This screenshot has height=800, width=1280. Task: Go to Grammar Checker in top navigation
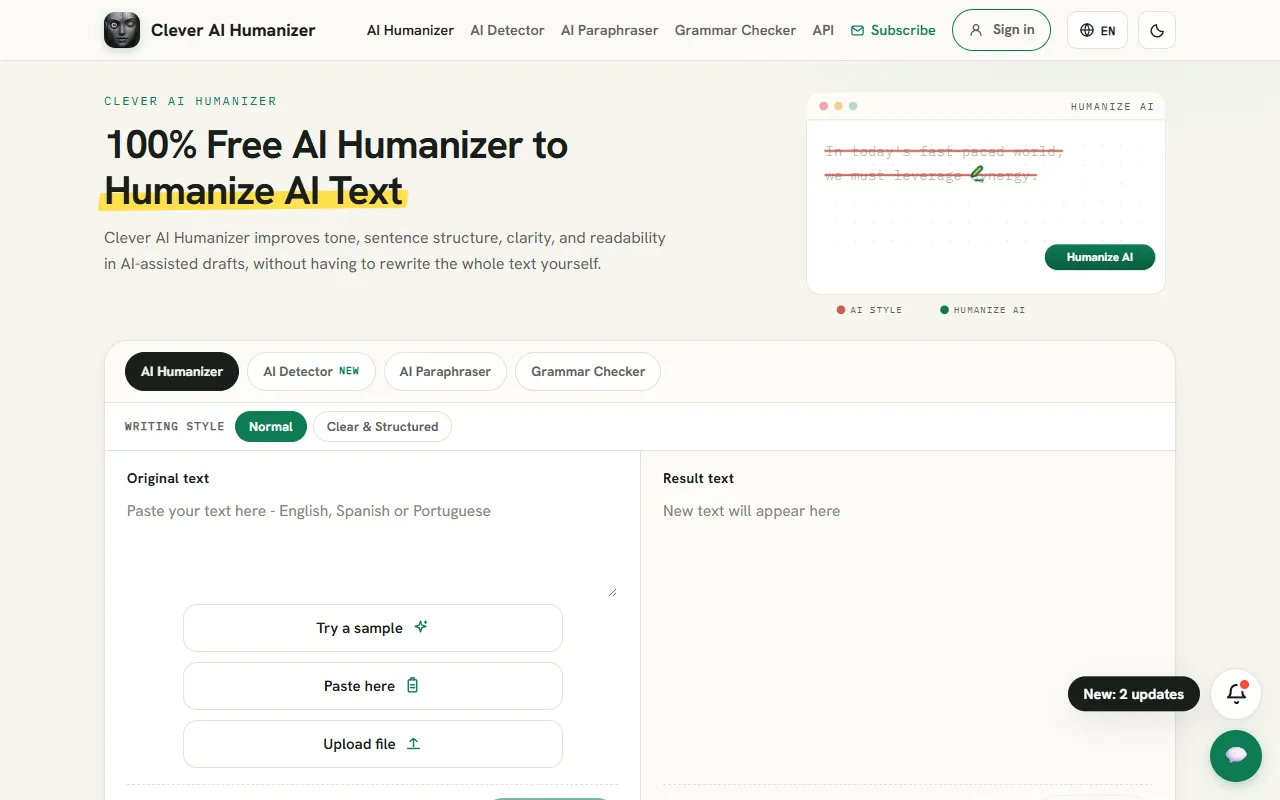click(735, 30)
